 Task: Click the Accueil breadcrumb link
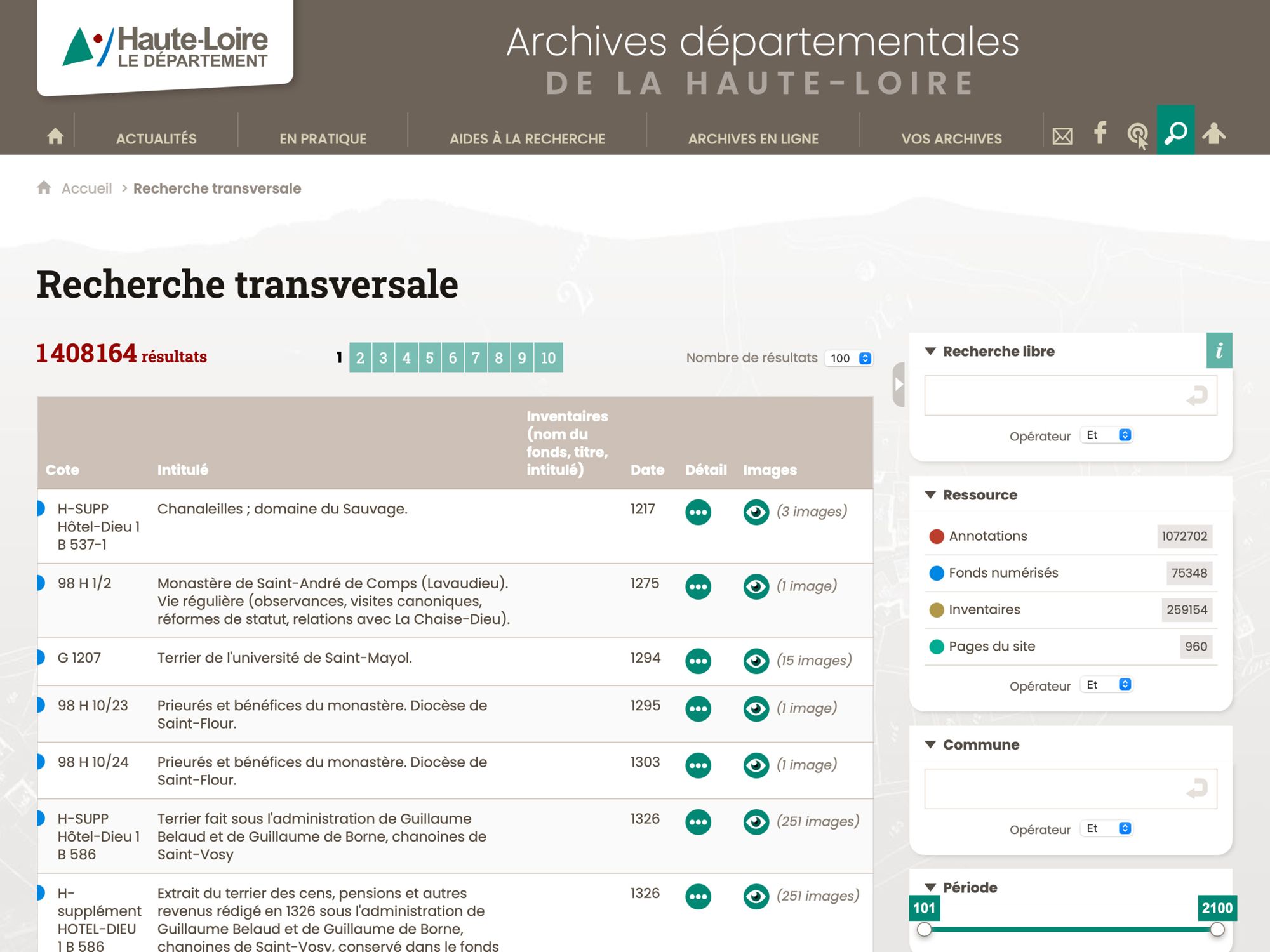pyautogui.click(x=86, y=188)
